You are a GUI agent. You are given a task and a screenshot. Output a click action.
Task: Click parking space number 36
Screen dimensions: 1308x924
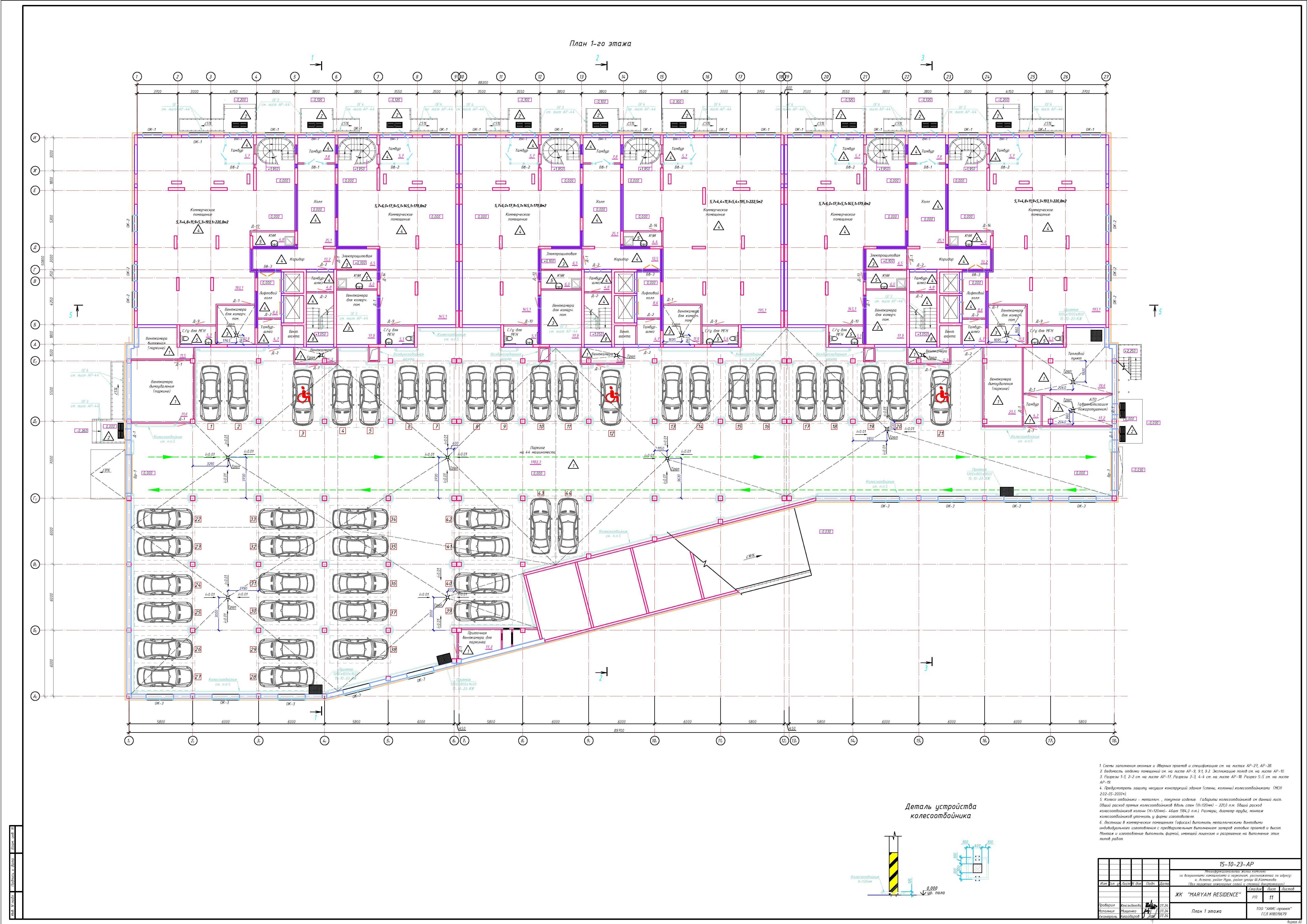394,583
